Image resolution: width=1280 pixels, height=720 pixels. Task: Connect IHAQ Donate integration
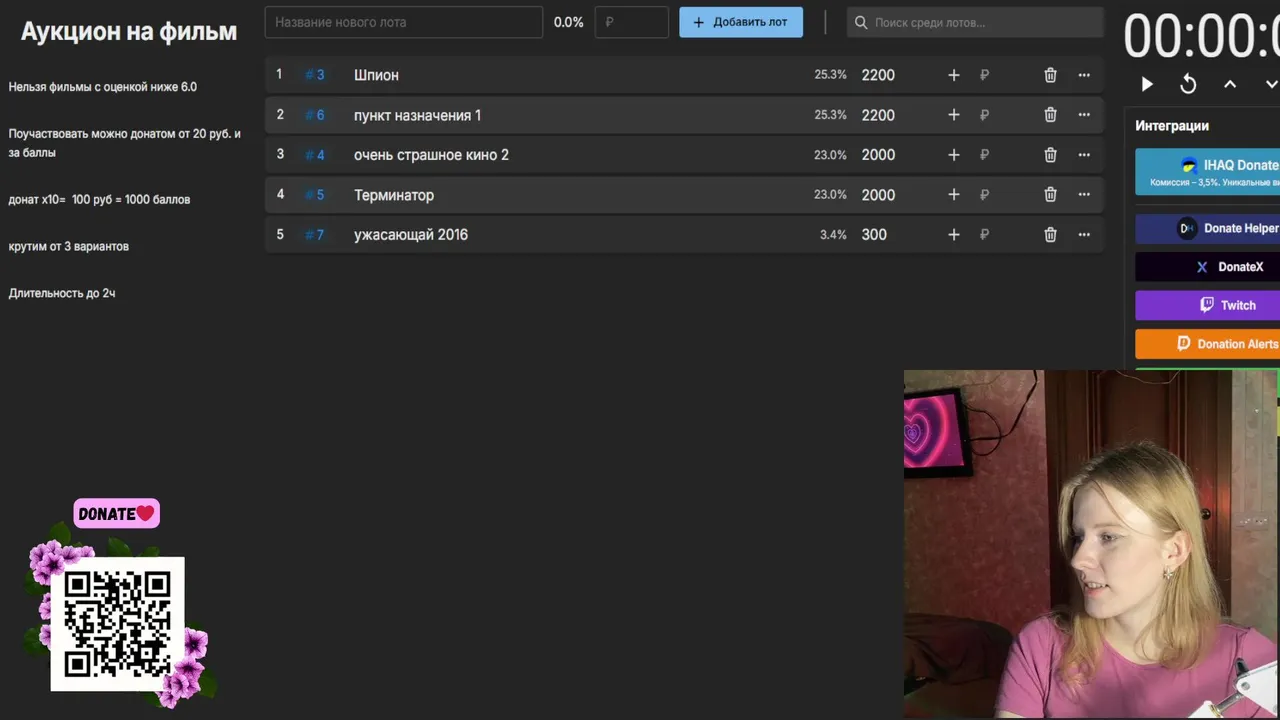1207,172
